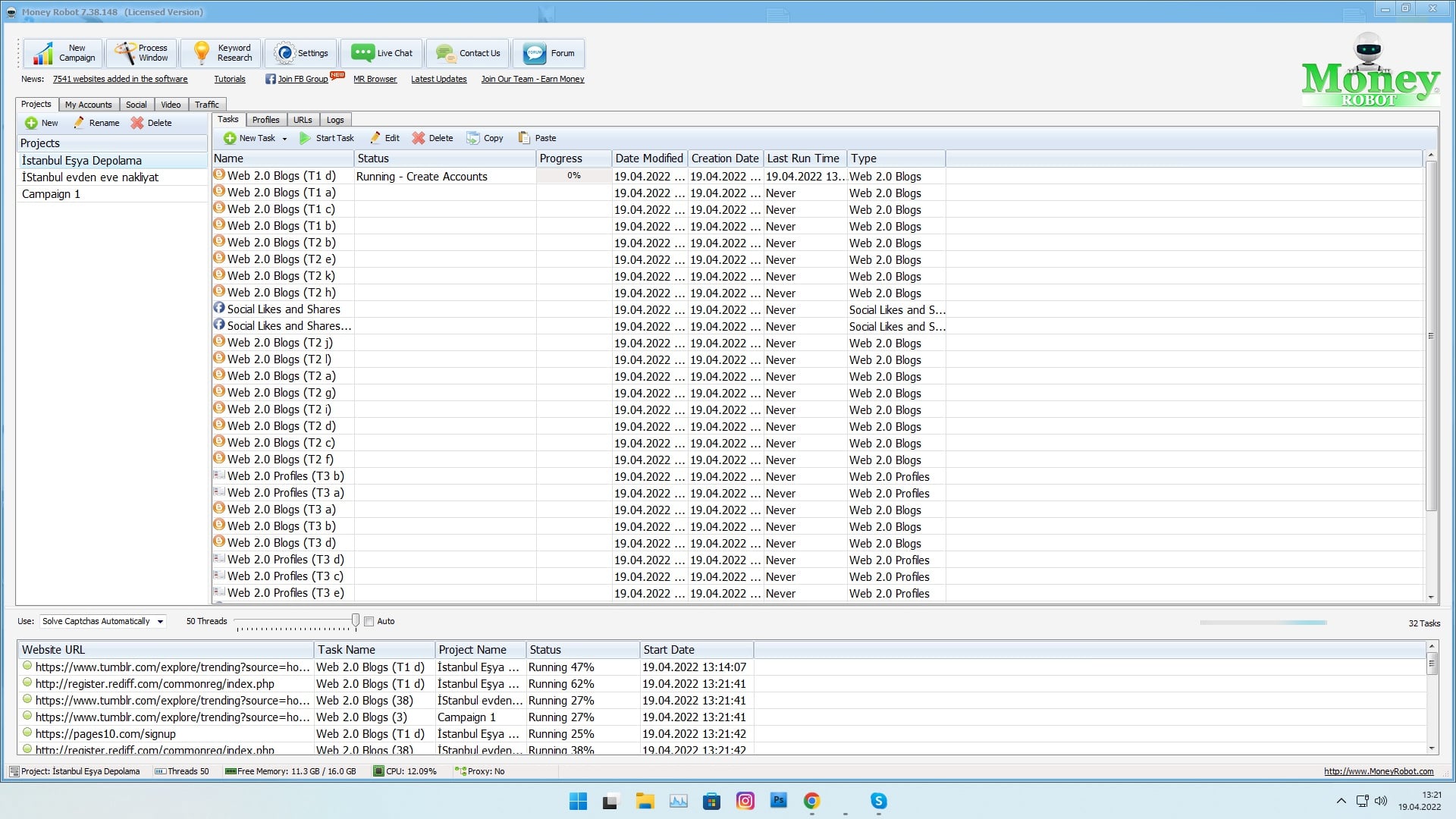Image resolution: width=1456 pixels, height=819 pixels.
Task: Edit the selected task
Action: (384, 138)
